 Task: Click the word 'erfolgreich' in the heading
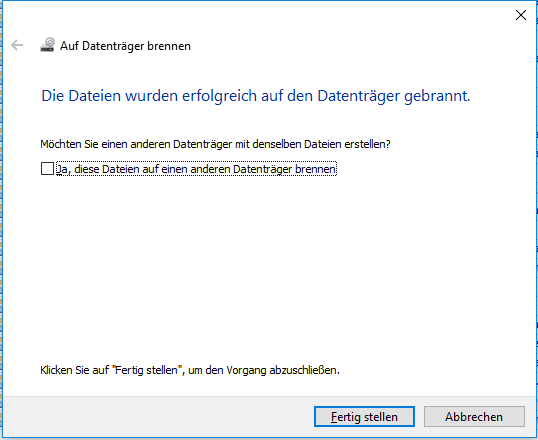[x=219, y=96]
